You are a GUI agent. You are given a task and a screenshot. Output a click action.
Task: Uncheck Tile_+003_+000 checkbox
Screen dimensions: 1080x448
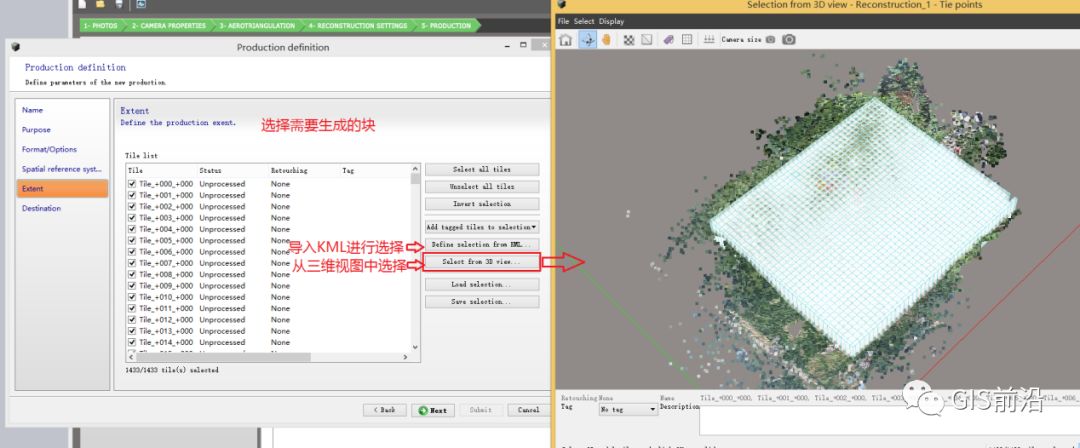132,218
